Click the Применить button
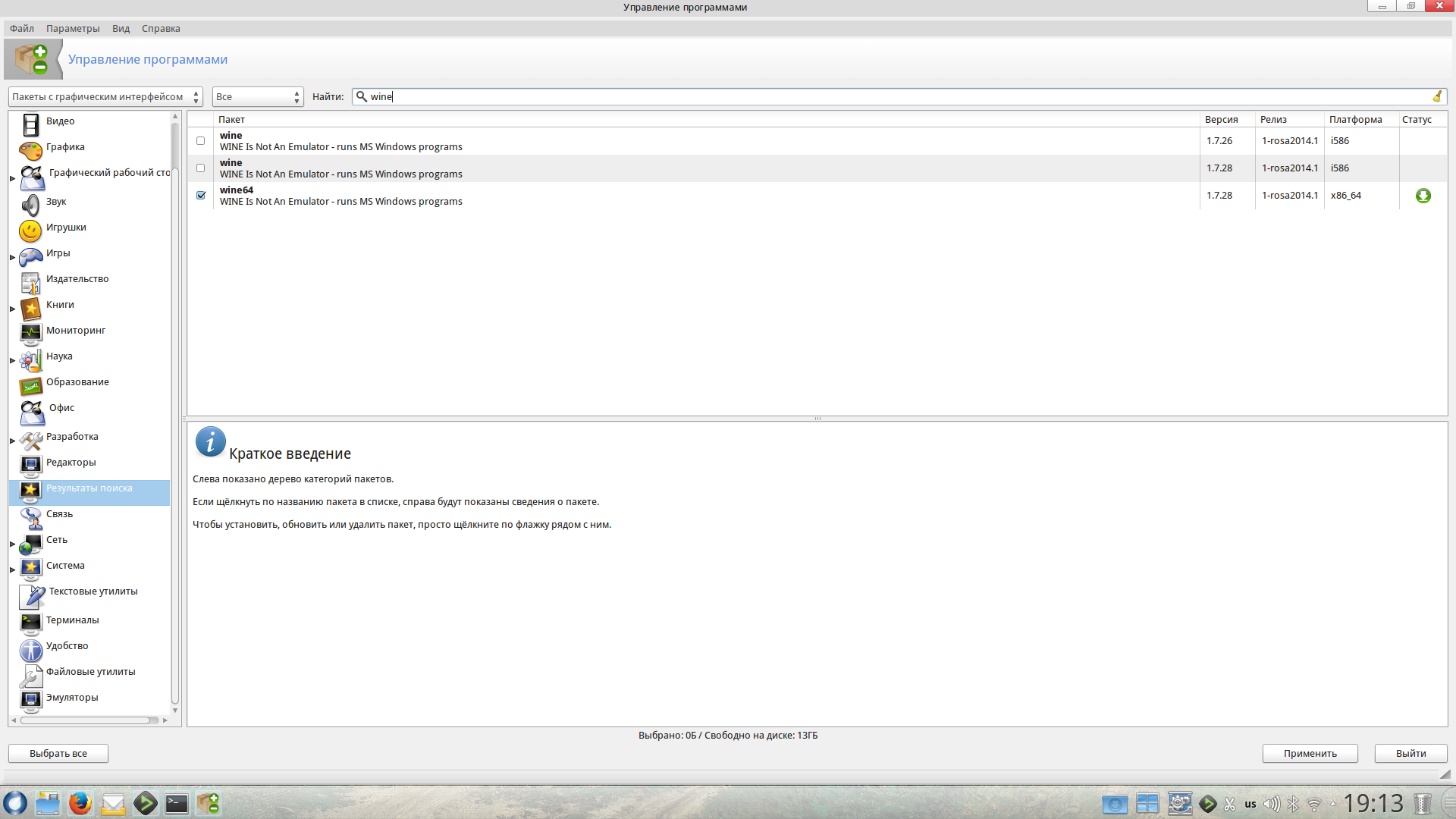1456x819 pixels. pos(1310,753)
